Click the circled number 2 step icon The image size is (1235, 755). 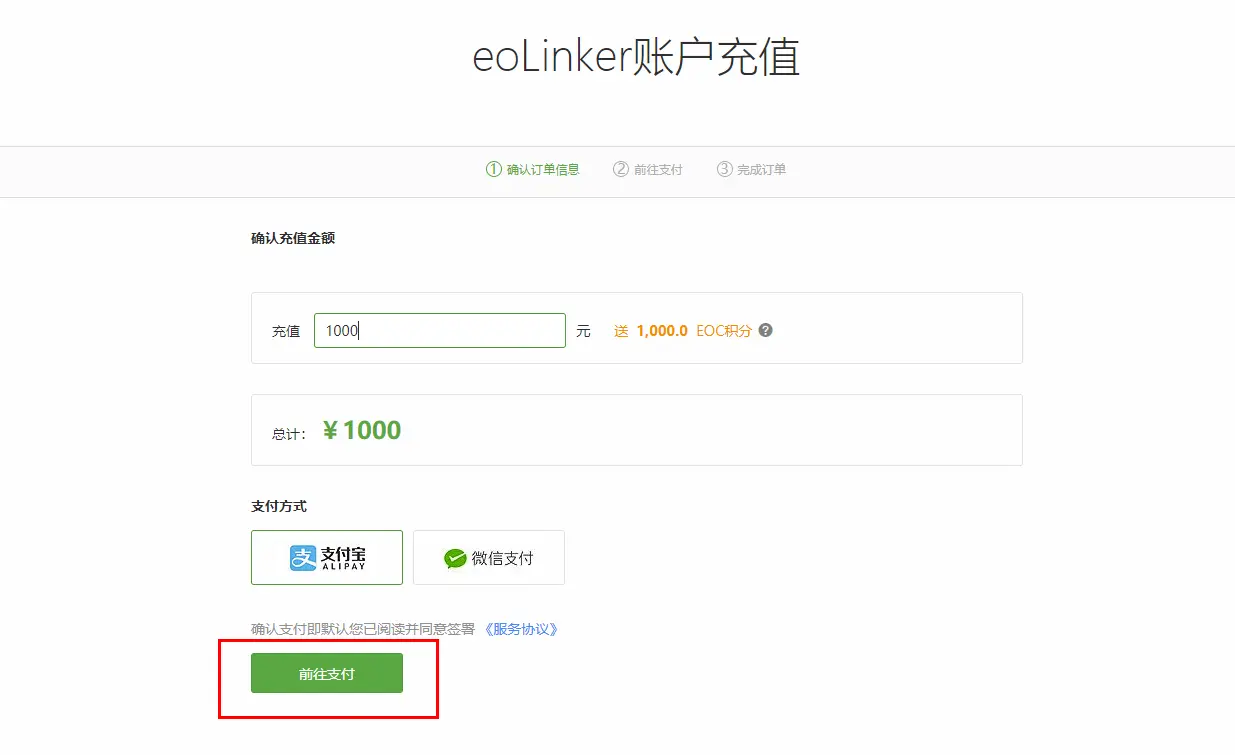point(621,169)
